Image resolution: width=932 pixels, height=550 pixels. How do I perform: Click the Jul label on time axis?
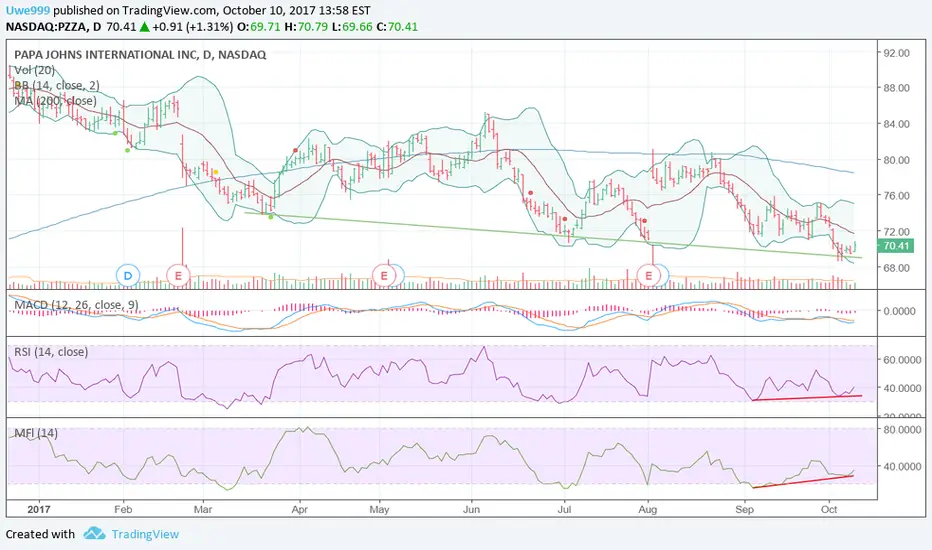click(x=564, y=510)
